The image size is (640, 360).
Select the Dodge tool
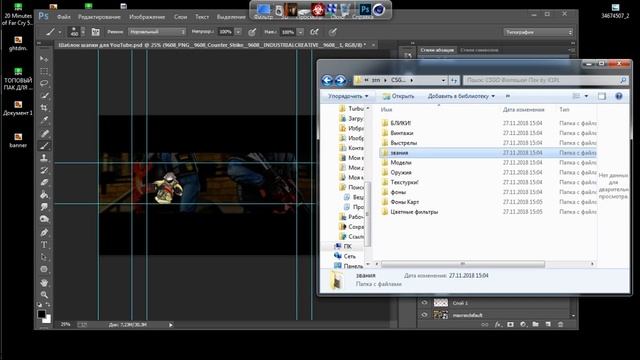[x=44, y=219]
